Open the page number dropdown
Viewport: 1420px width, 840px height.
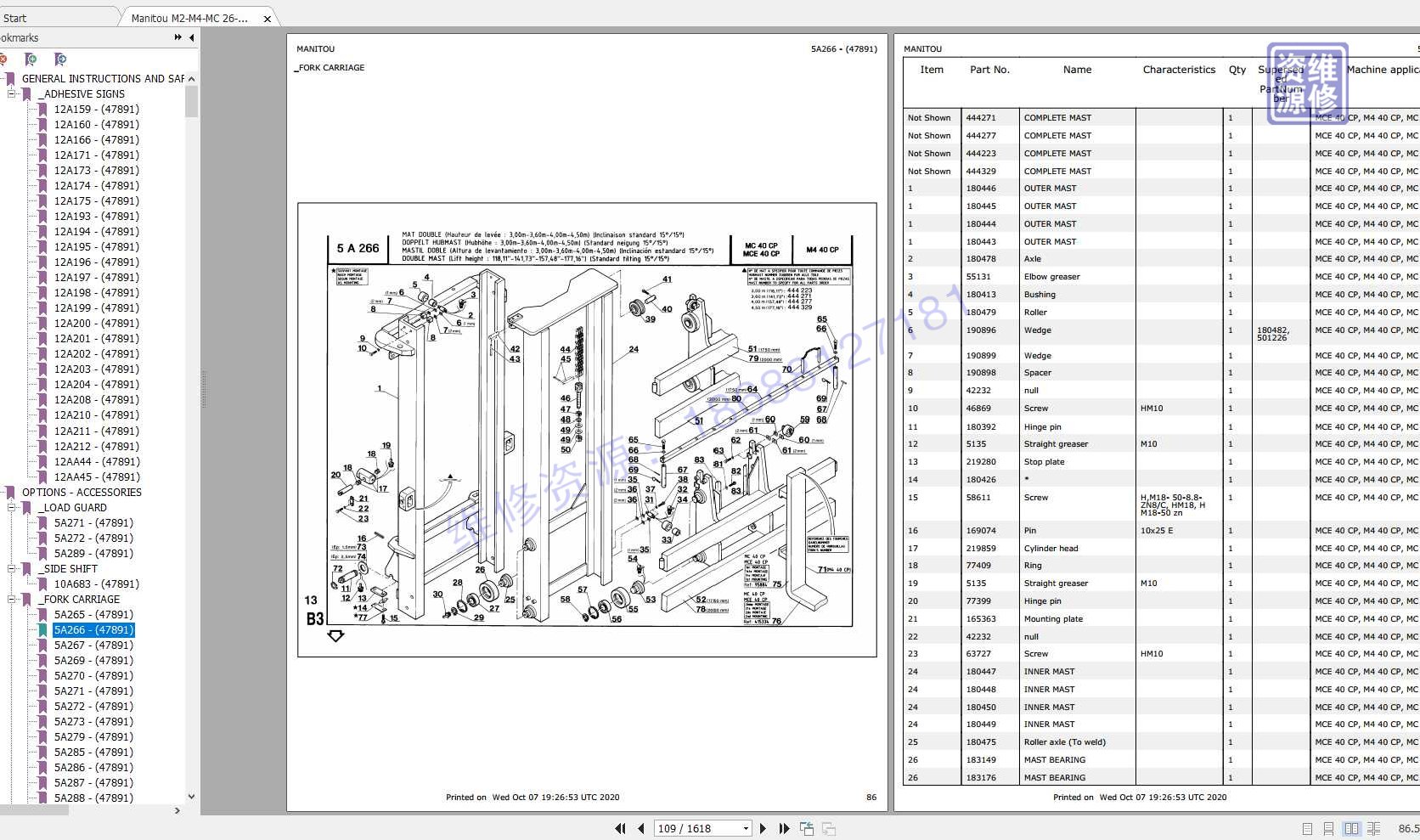[746, 828]
